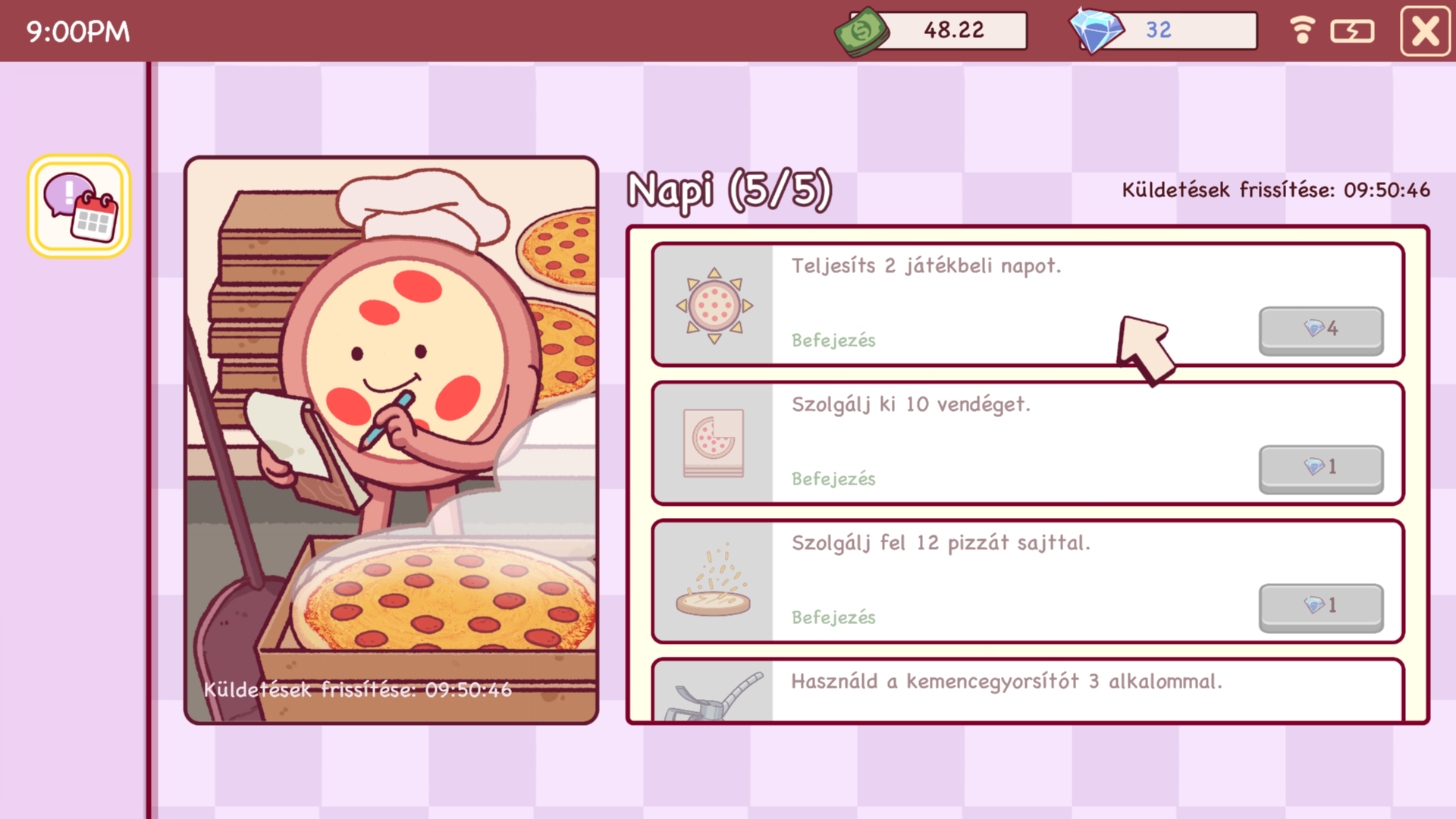The width and height of the screenshot is (1456, 819).
Task: Claim 1 diamond for cheese pizzas mission
Action: click(1321, 607)
